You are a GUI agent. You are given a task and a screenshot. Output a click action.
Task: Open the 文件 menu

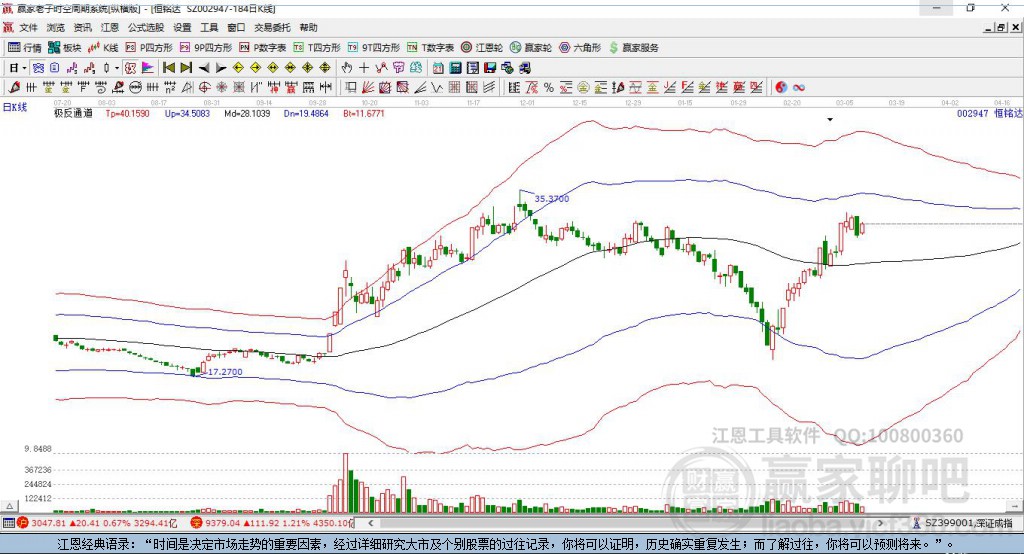point(28,27)
